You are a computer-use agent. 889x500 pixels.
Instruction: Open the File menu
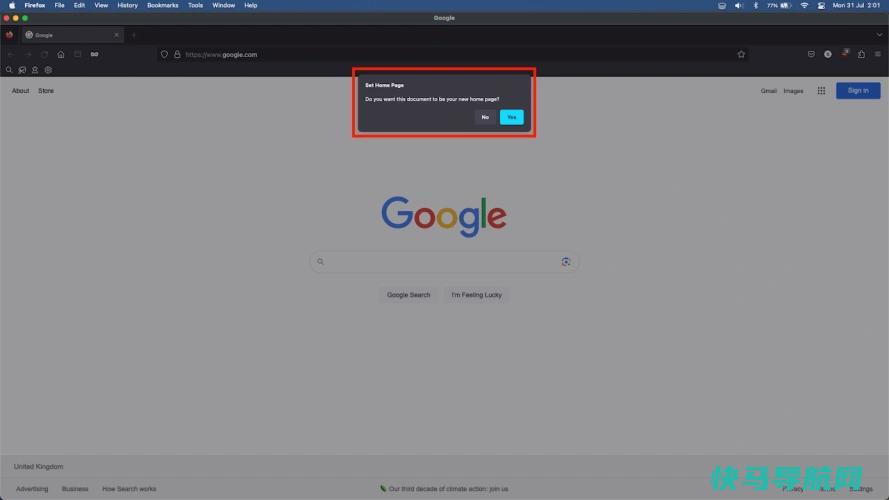click(60, 5)
